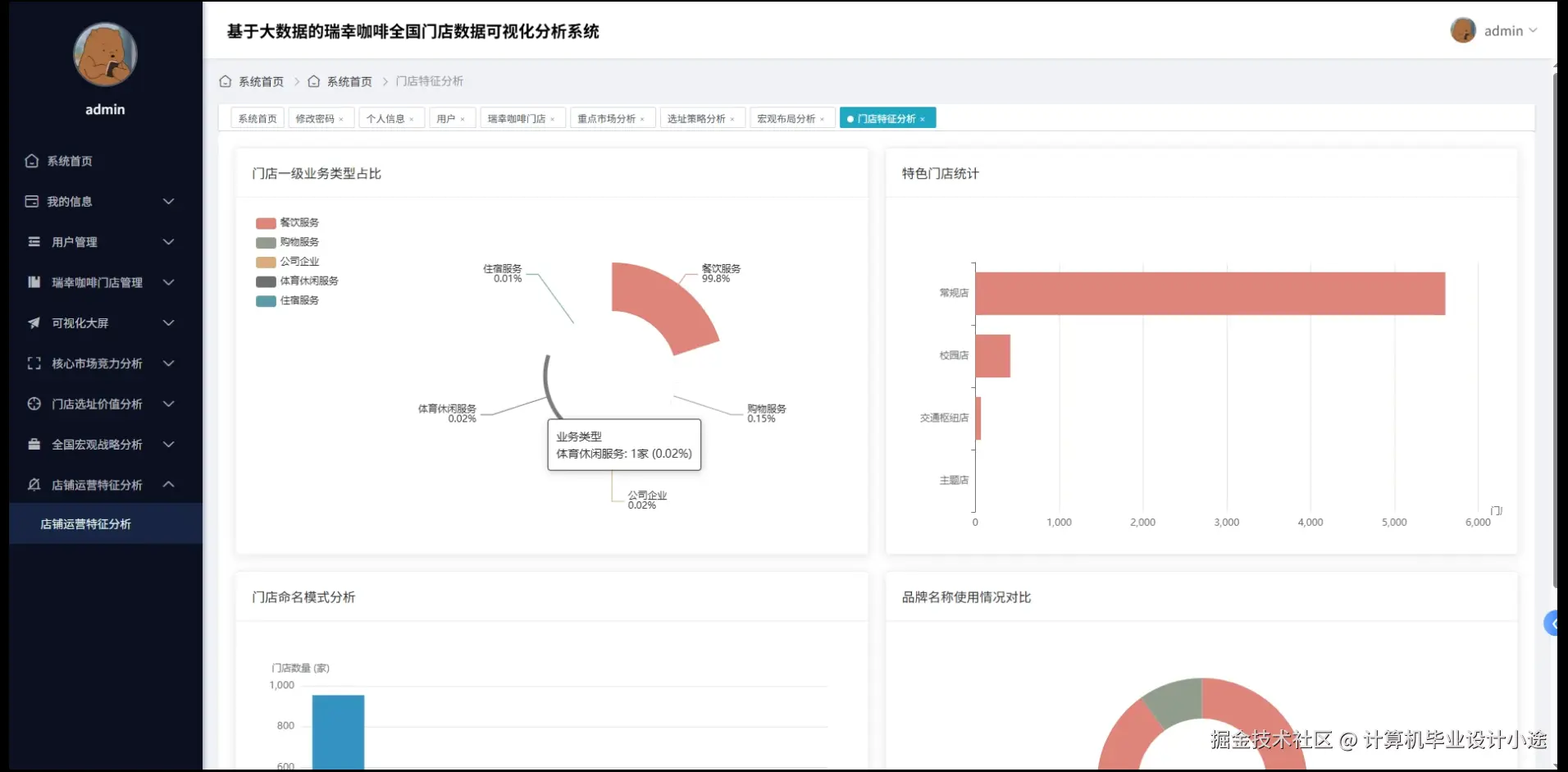Click the grey-green donut segment in 品牌名称使用情况对比
The width and height of the screenshot is (1568, 772).
point(1175,701)
